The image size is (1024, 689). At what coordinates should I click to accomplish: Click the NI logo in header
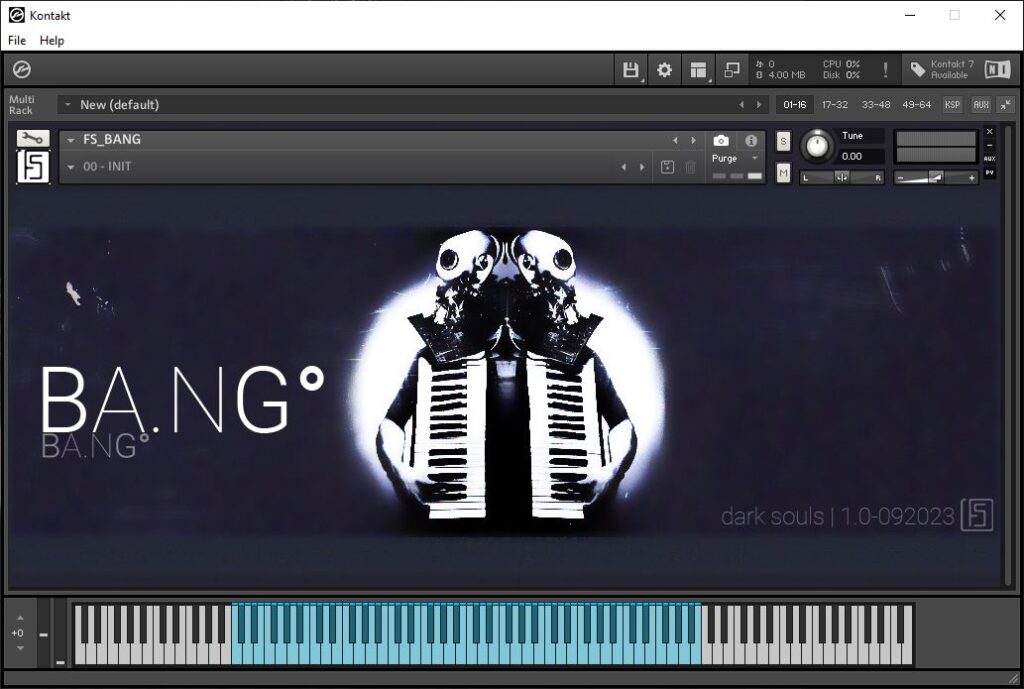tap(997, 70)
